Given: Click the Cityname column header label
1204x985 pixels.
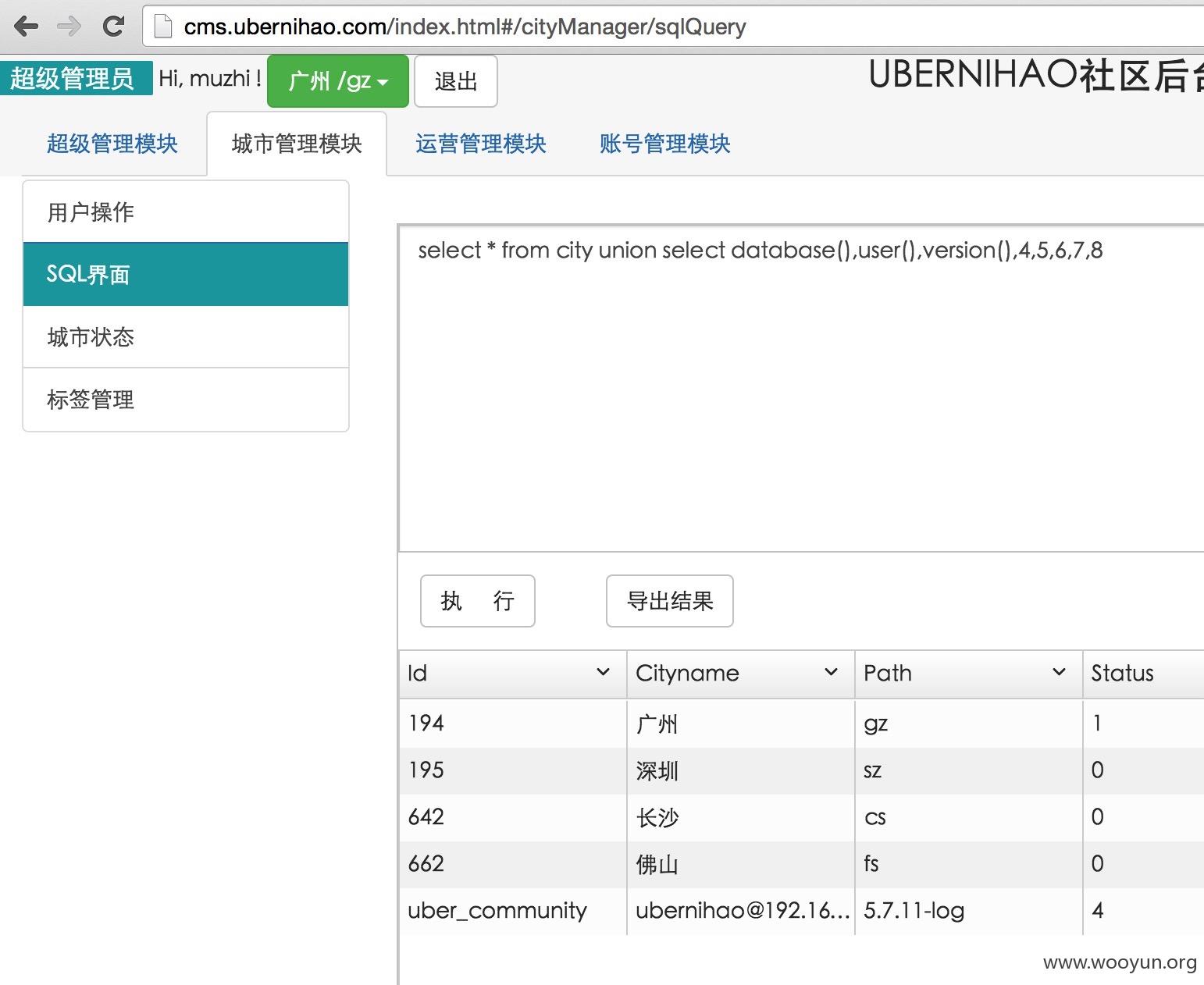Looking at the screenshot, I should (687, 674).
